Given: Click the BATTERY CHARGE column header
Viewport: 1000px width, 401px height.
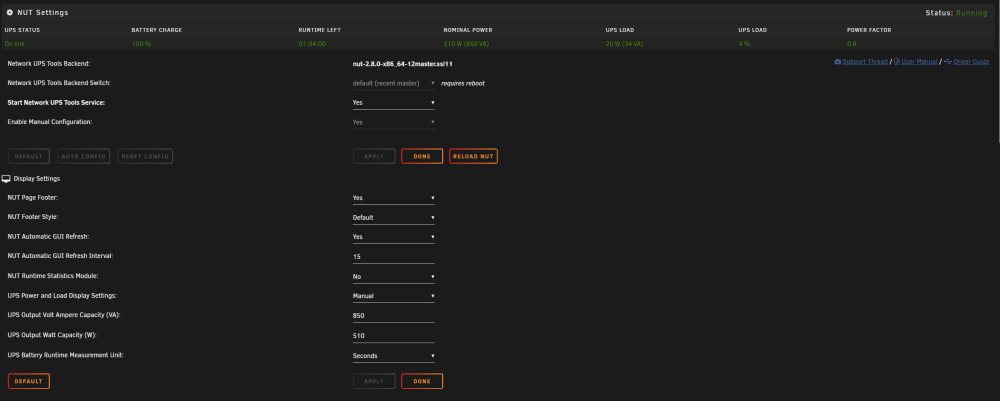Looking at the screenshot, I should [156, 30].
